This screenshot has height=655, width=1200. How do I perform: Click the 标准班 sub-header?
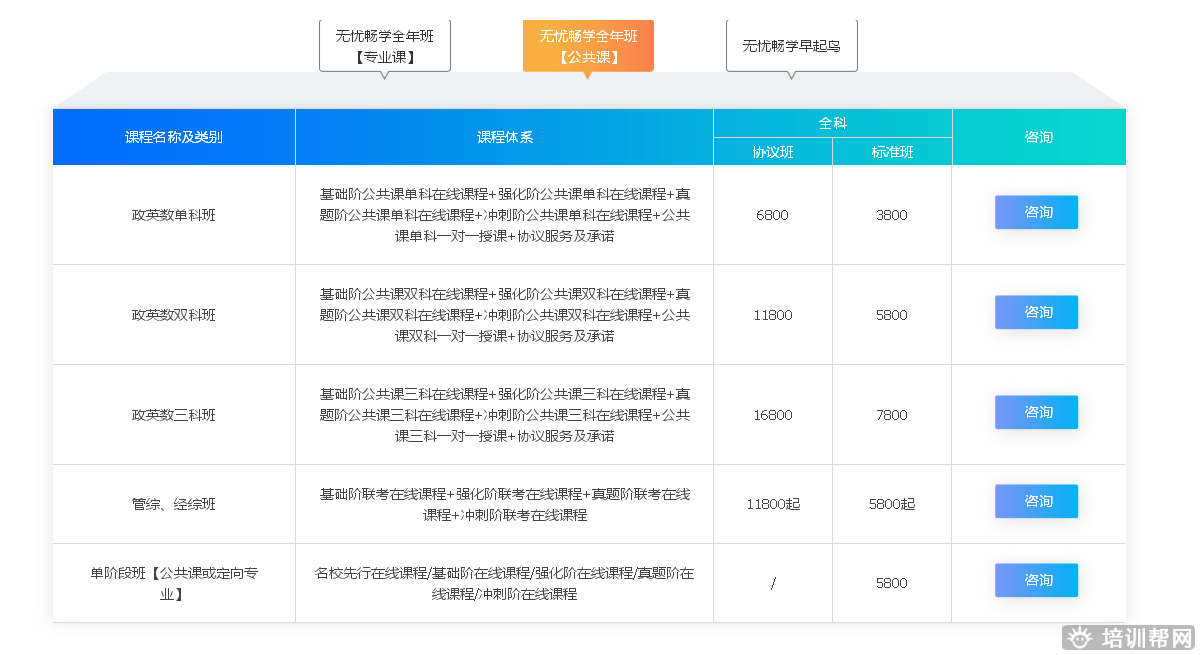892,152
